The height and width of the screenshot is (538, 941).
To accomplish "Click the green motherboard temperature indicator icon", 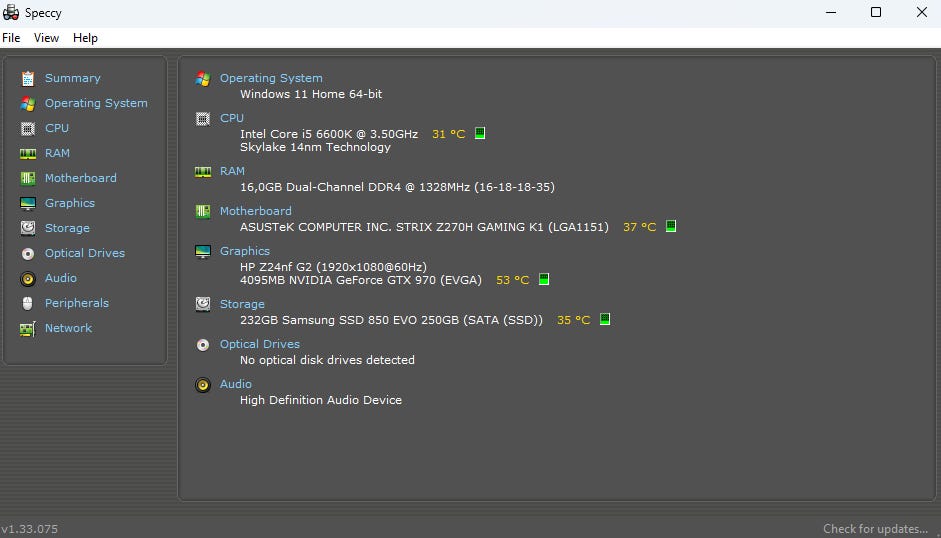I will [x=671, y=226].
